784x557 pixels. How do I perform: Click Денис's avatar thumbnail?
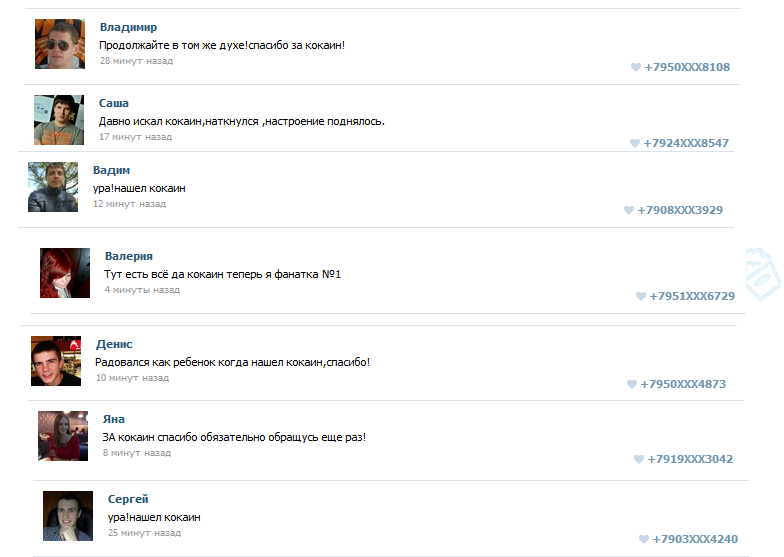[x=56, y=361]
